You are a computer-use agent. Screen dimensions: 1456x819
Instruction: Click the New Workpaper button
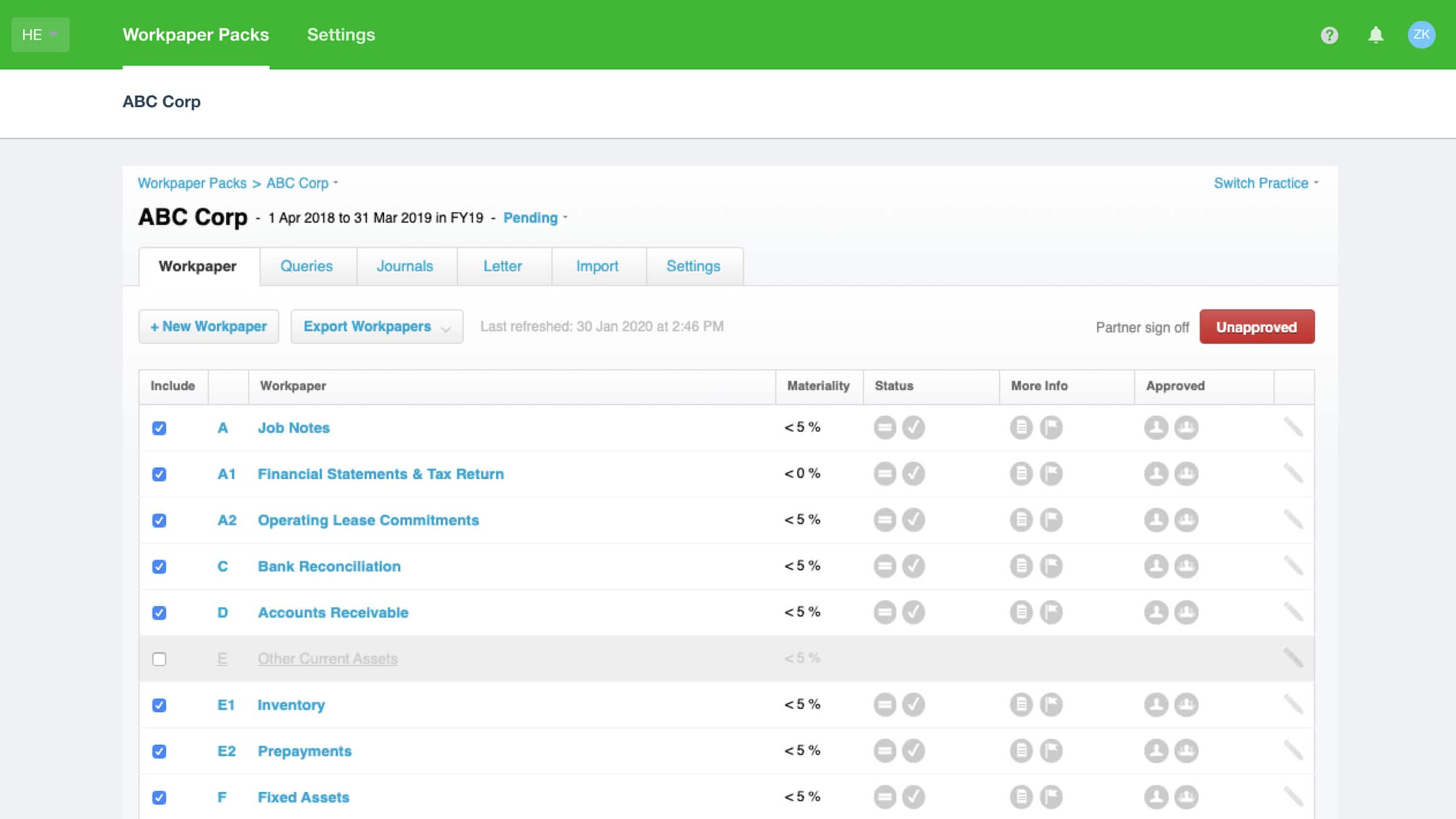click(x=209, y=326)
